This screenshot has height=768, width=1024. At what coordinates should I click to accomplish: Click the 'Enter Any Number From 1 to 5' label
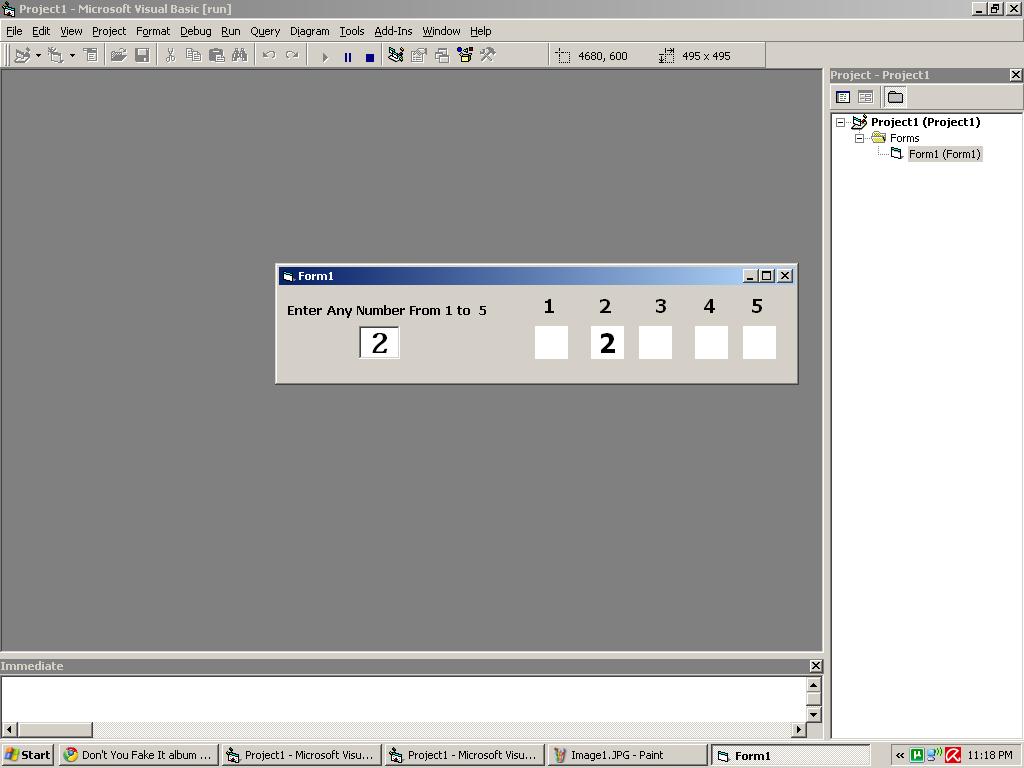pyautogui.click(x=387, y=310)
